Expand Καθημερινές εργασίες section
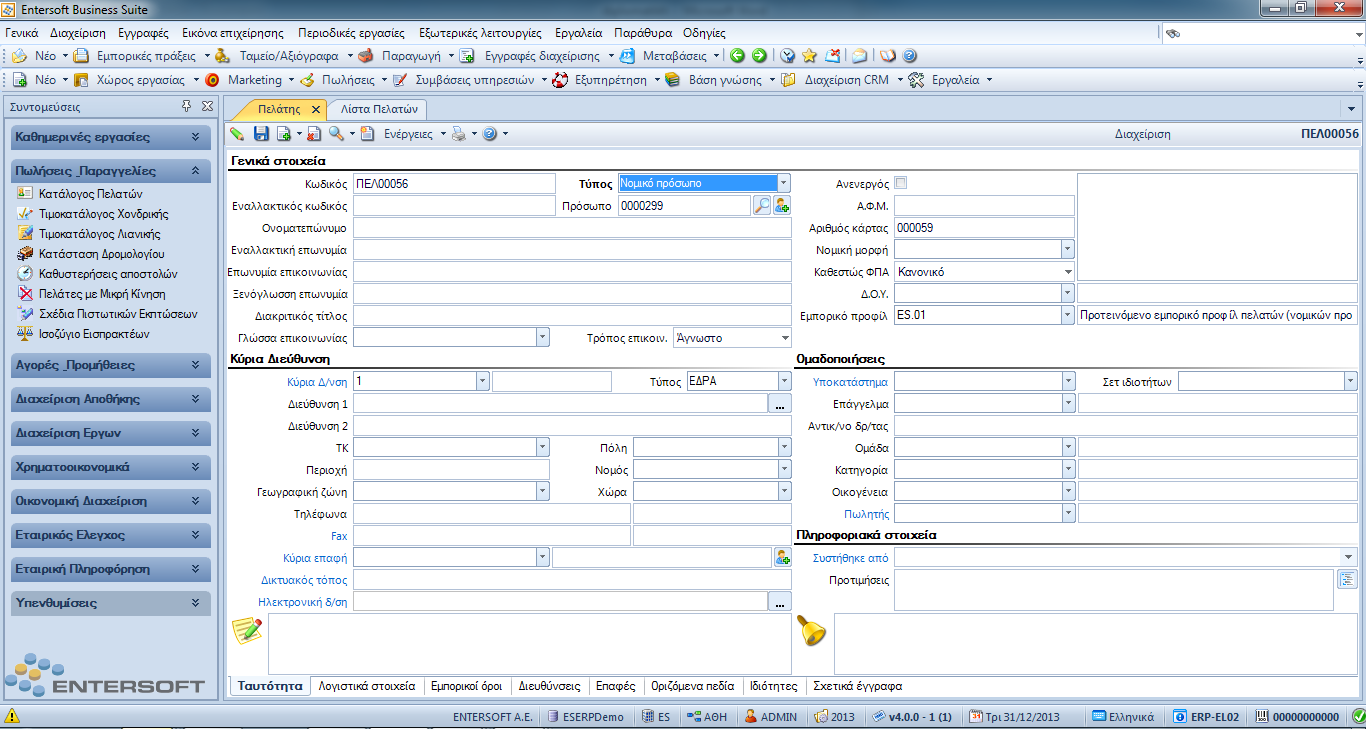This screenshot has width=1366, height=729. tap(111, 137)
